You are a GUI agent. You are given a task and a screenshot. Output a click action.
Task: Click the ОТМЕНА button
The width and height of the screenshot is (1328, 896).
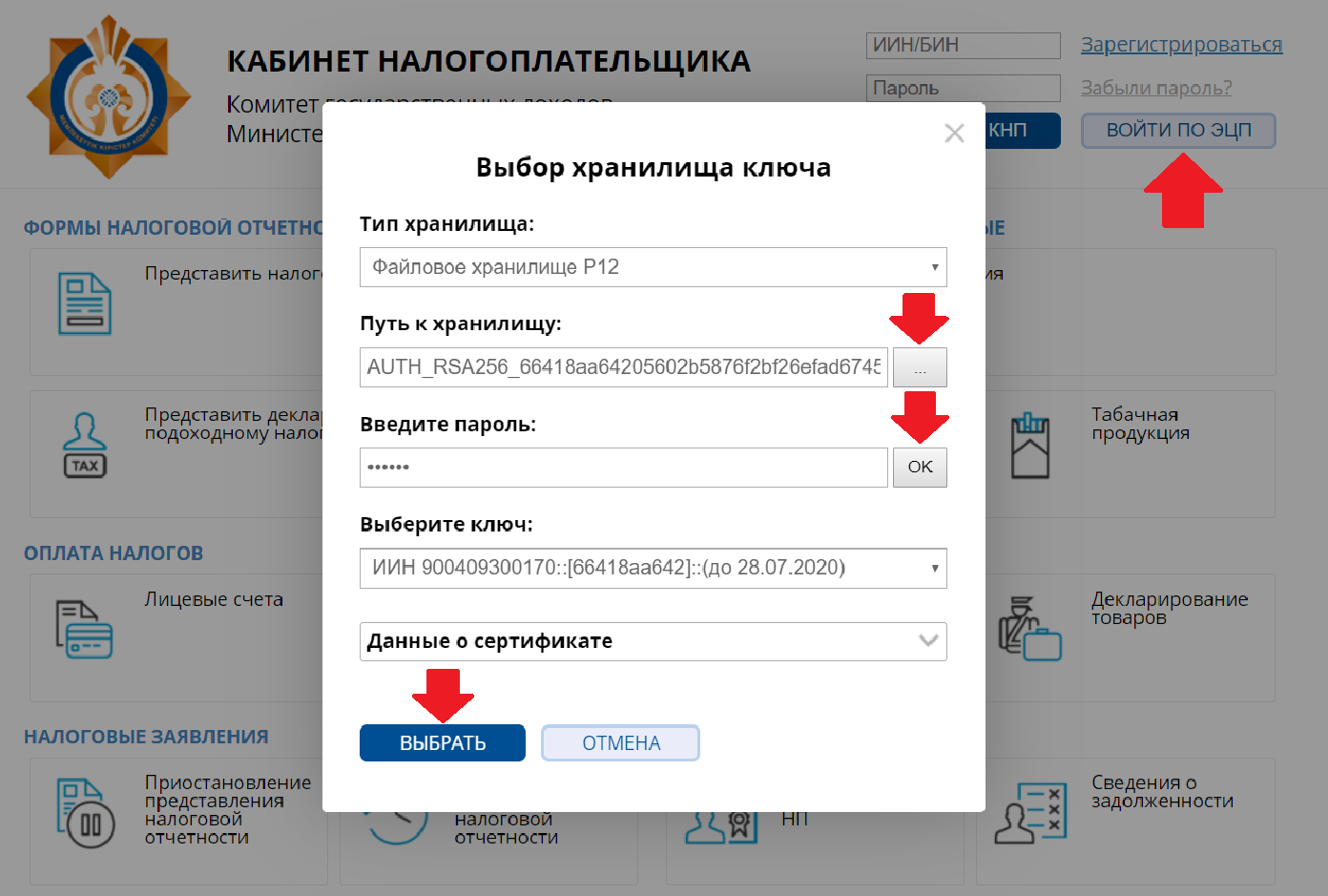tap(621, 743)
